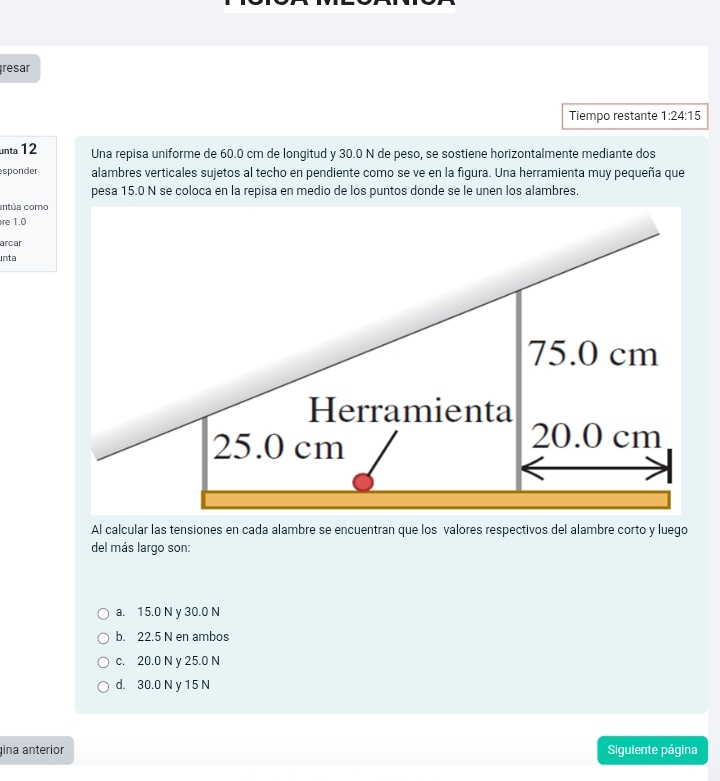Click the red tool dot on the shelf
The height and width of the screenshot is (781, 720).
click(x=362, y=483)
